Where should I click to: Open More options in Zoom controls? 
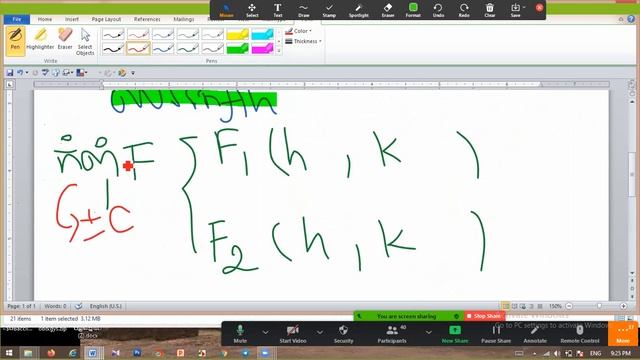coord(623,334)
